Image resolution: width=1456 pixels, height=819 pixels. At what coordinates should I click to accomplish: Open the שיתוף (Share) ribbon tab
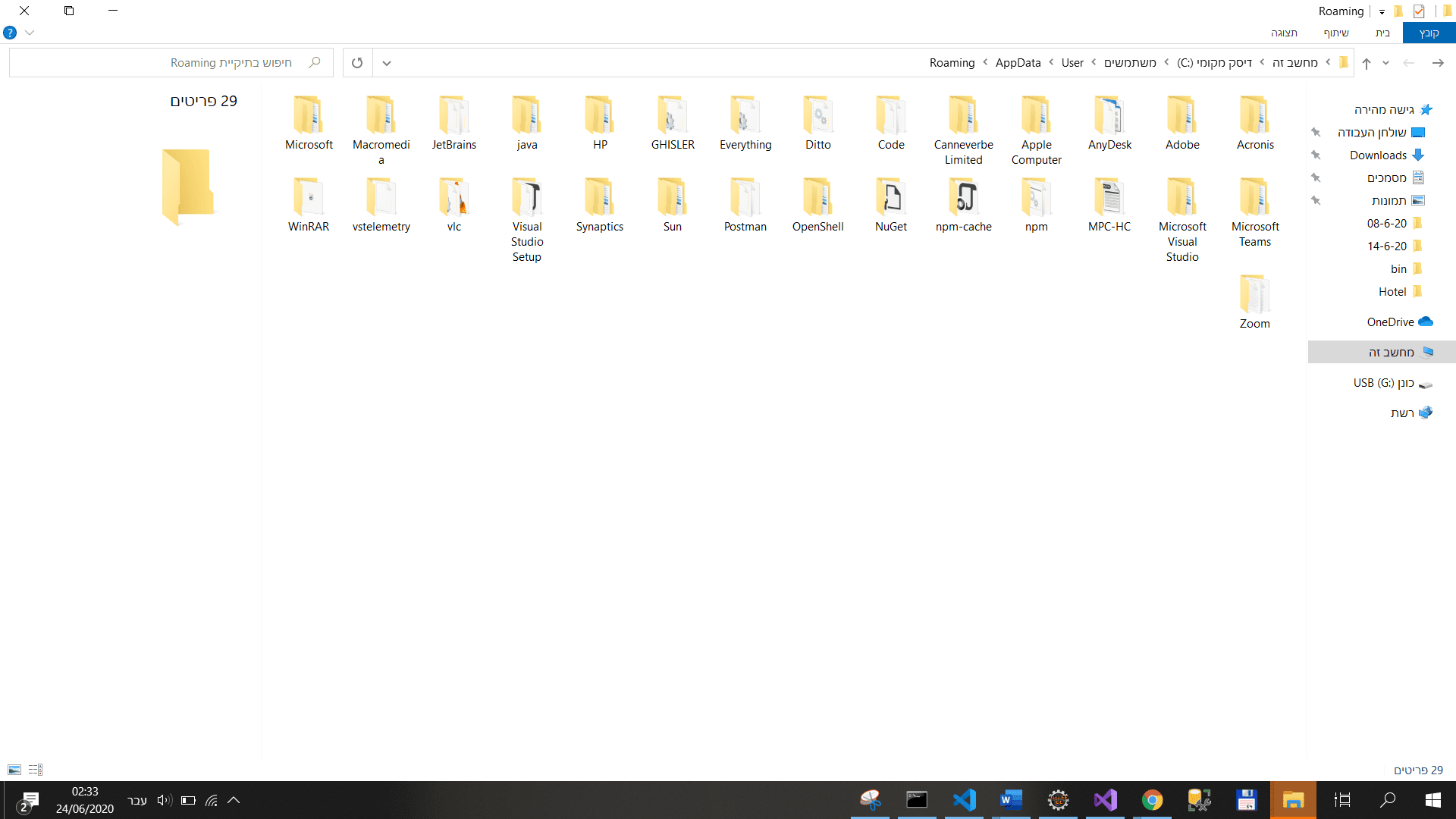coord(1336,33)
